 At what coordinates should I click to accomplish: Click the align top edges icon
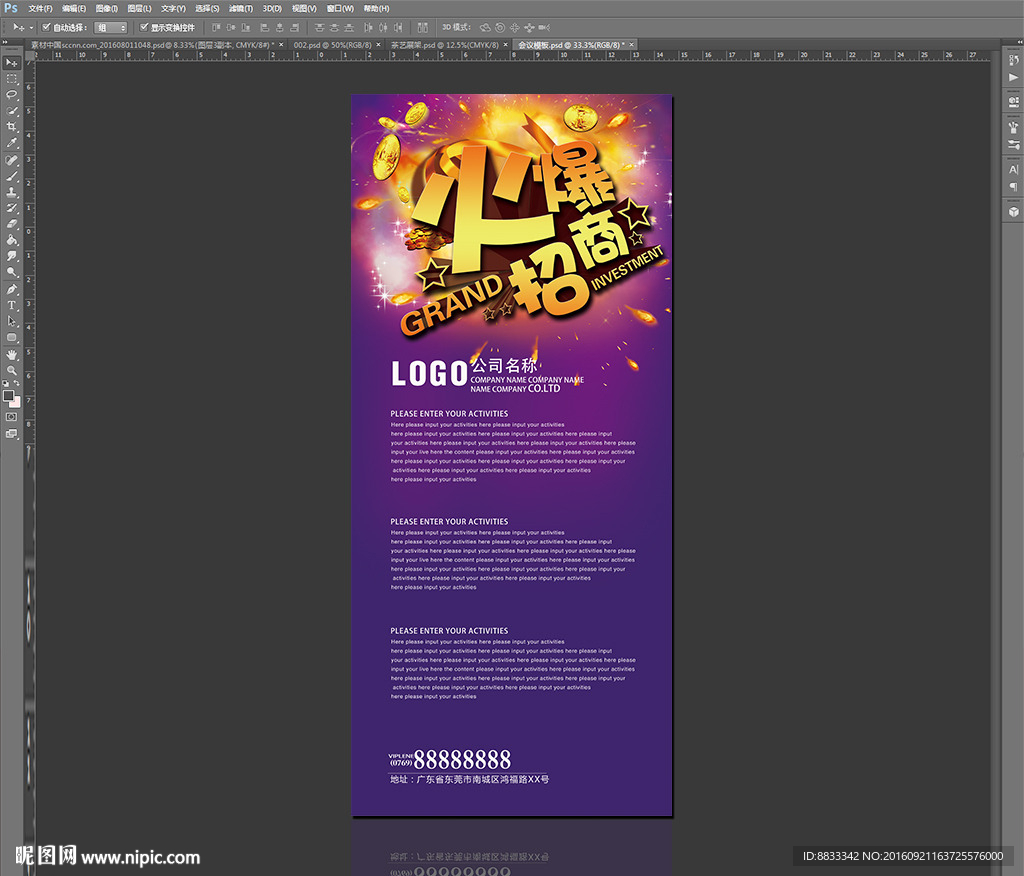pos(216,27)
